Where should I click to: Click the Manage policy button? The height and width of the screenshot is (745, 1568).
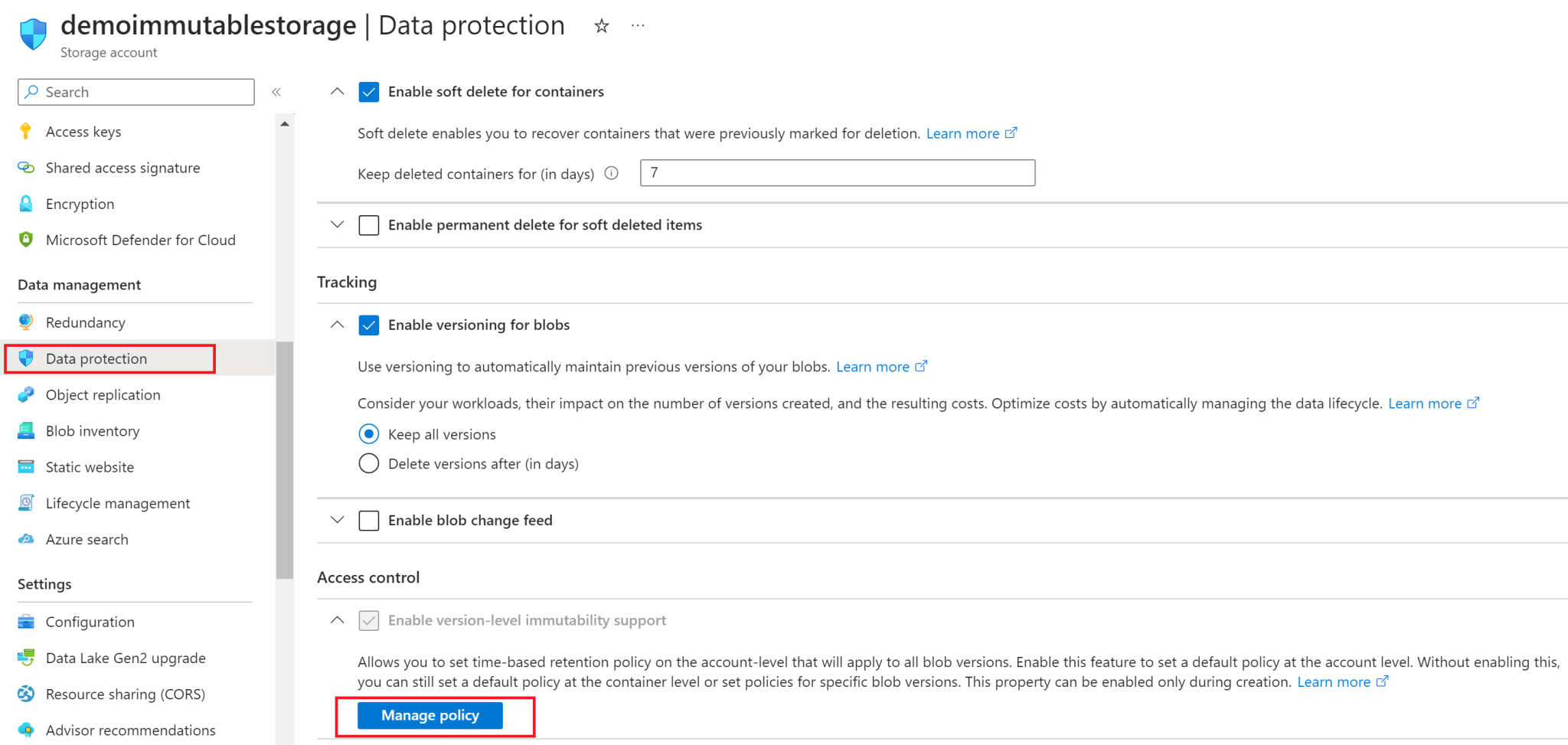pos(429,715)
